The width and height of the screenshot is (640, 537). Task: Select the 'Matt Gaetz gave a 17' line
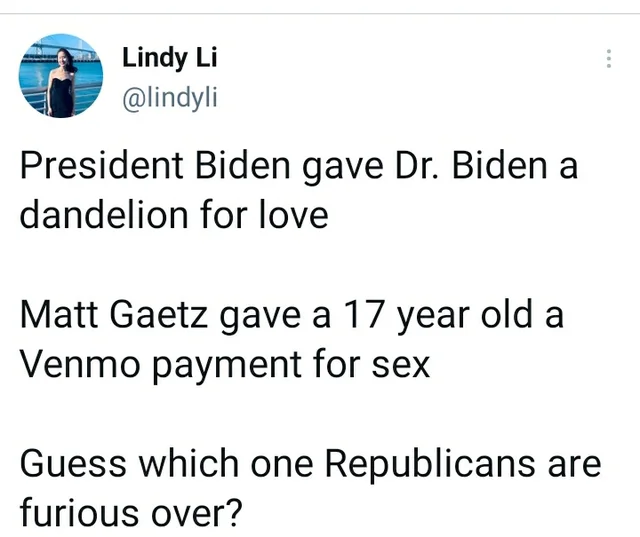tap(292, 315)
